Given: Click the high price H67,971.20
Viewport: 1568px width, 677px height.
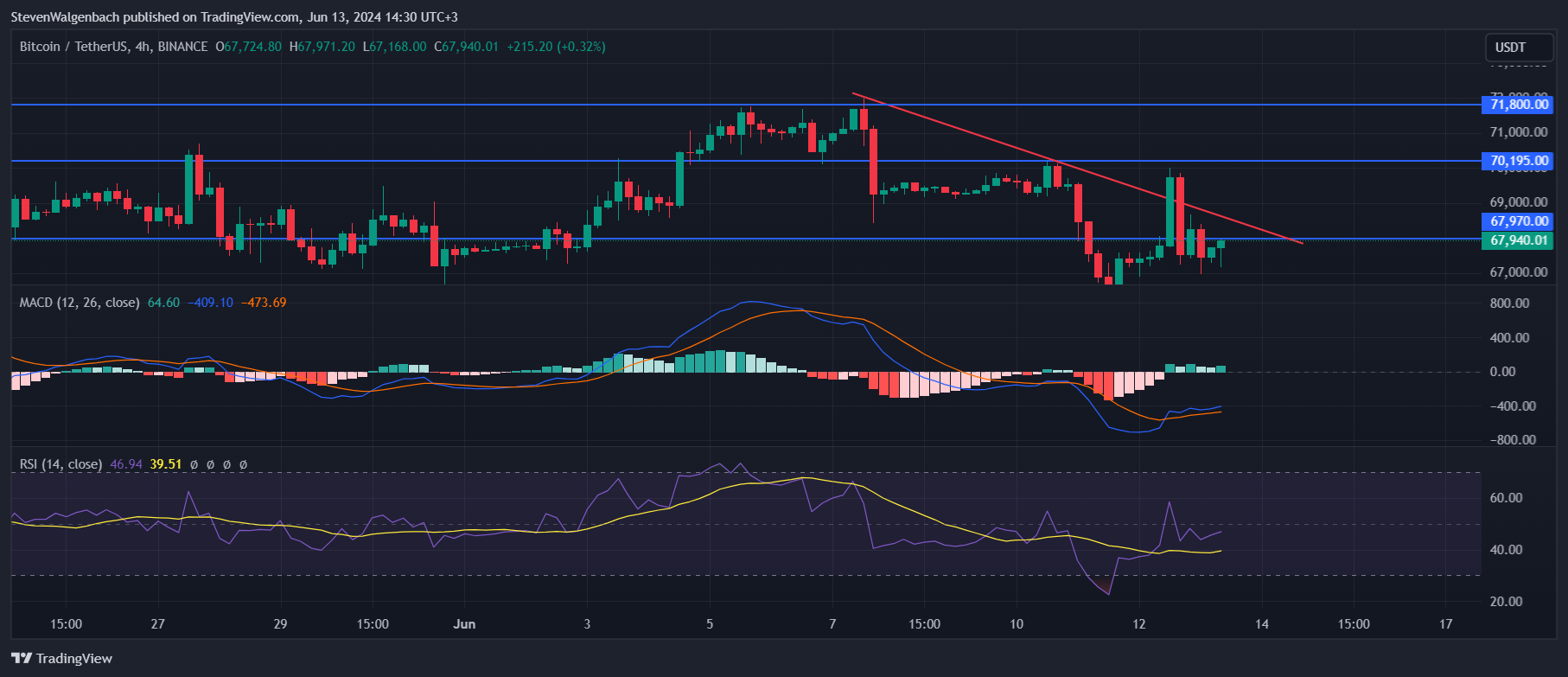Looking at the screenshot, I should (322, 47).
